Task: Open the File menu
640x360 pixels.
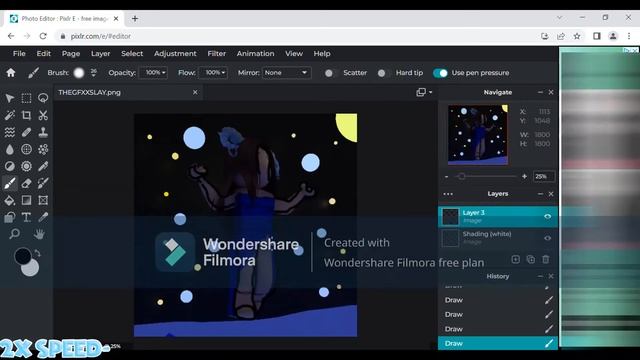Action: 19,53
